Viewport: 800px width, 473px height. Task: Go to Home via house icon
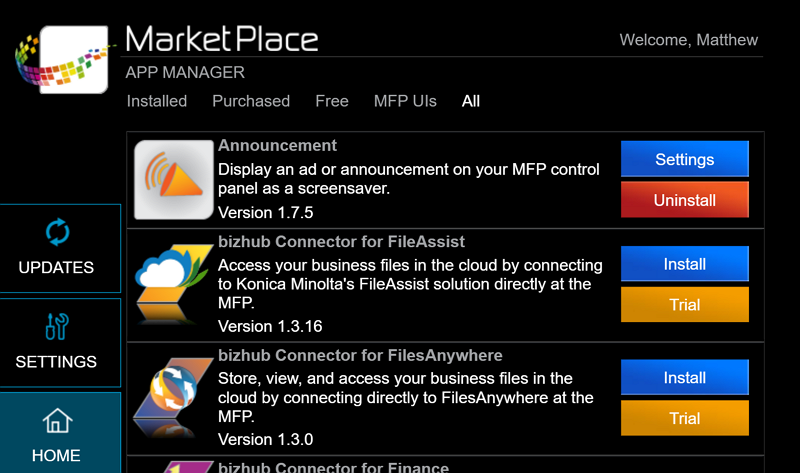pos(57,420)
